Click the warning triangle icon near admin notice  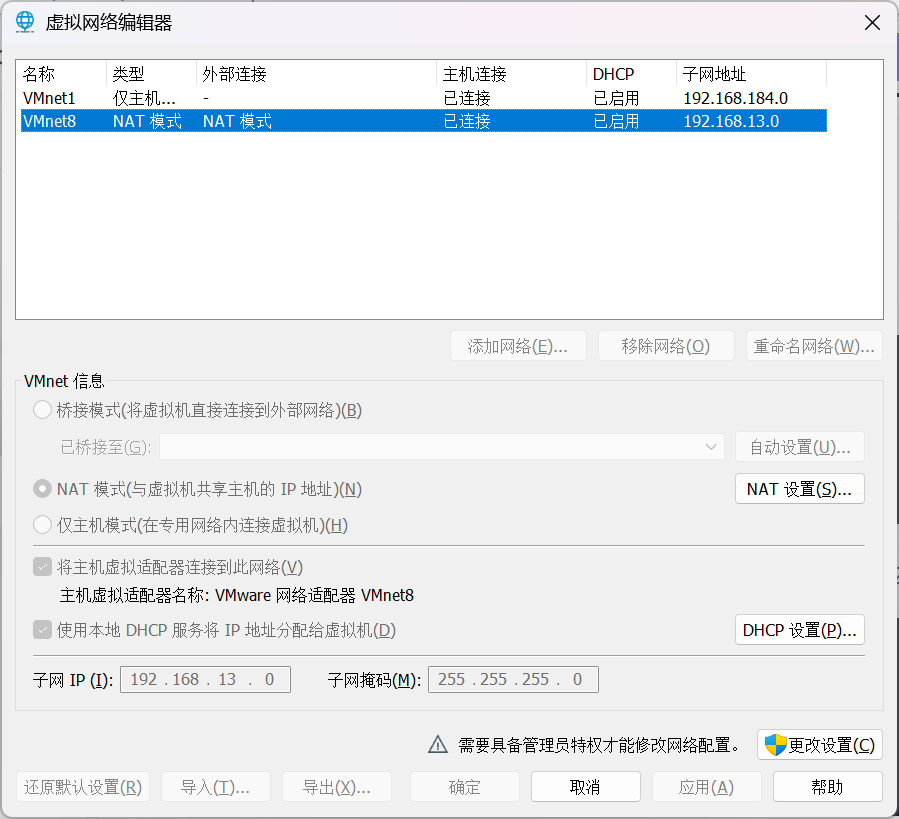coord(438,744)
